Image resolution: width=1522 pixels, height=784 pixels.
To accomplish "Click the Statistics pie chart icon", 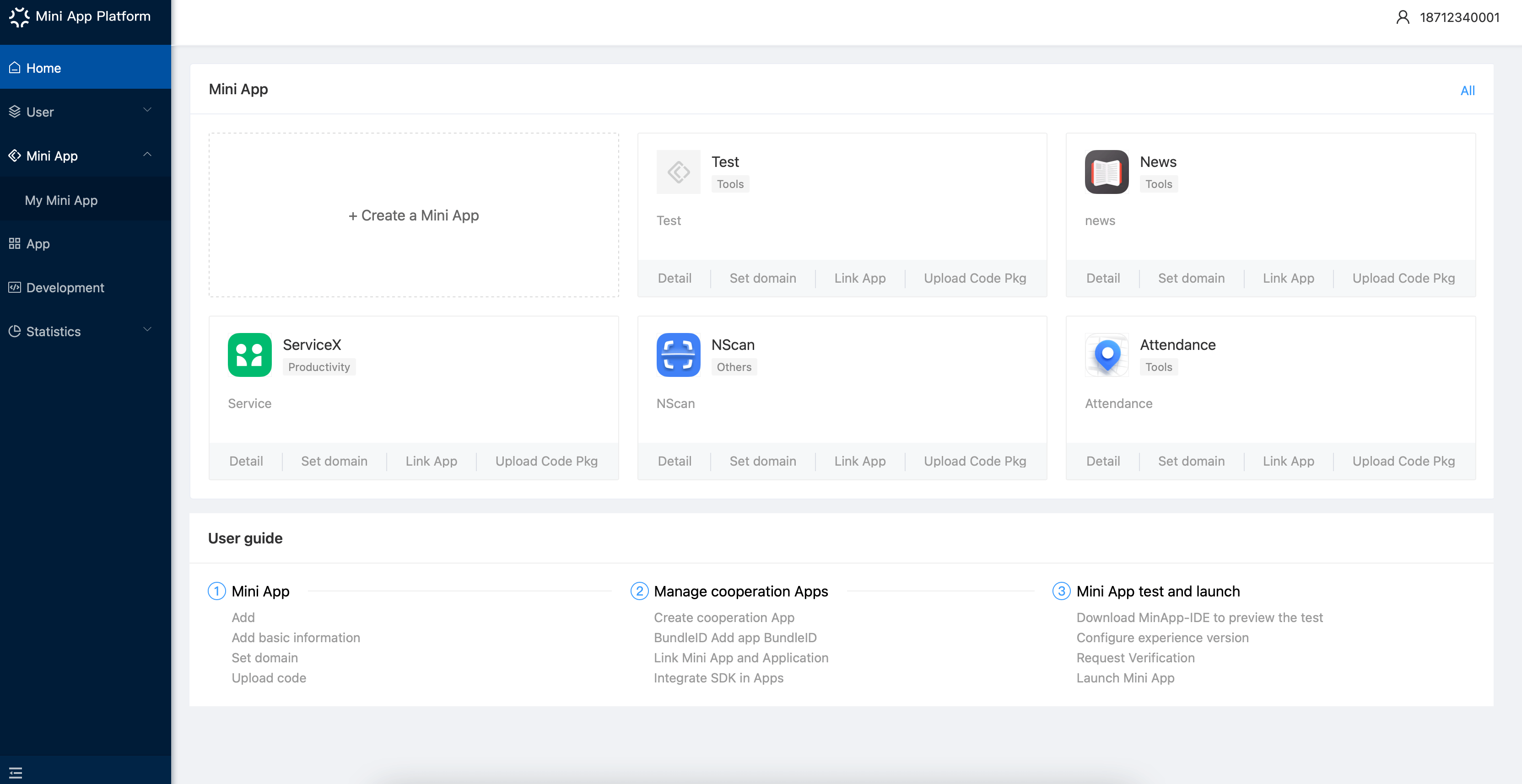I will (15, 332).
